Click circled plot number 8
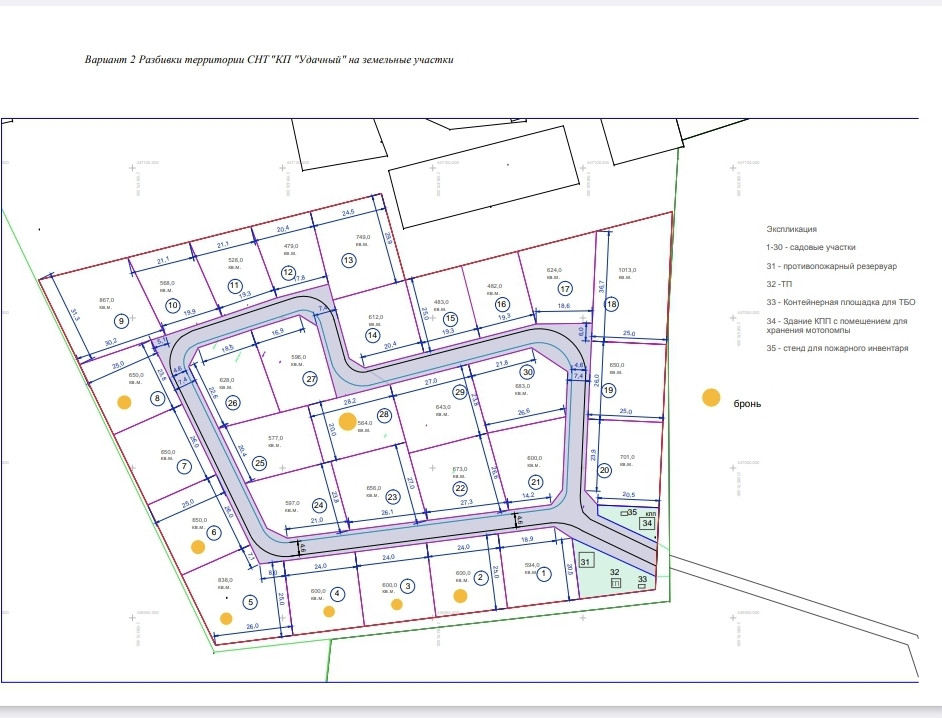942x718 pixels. [x=157, y=398]
